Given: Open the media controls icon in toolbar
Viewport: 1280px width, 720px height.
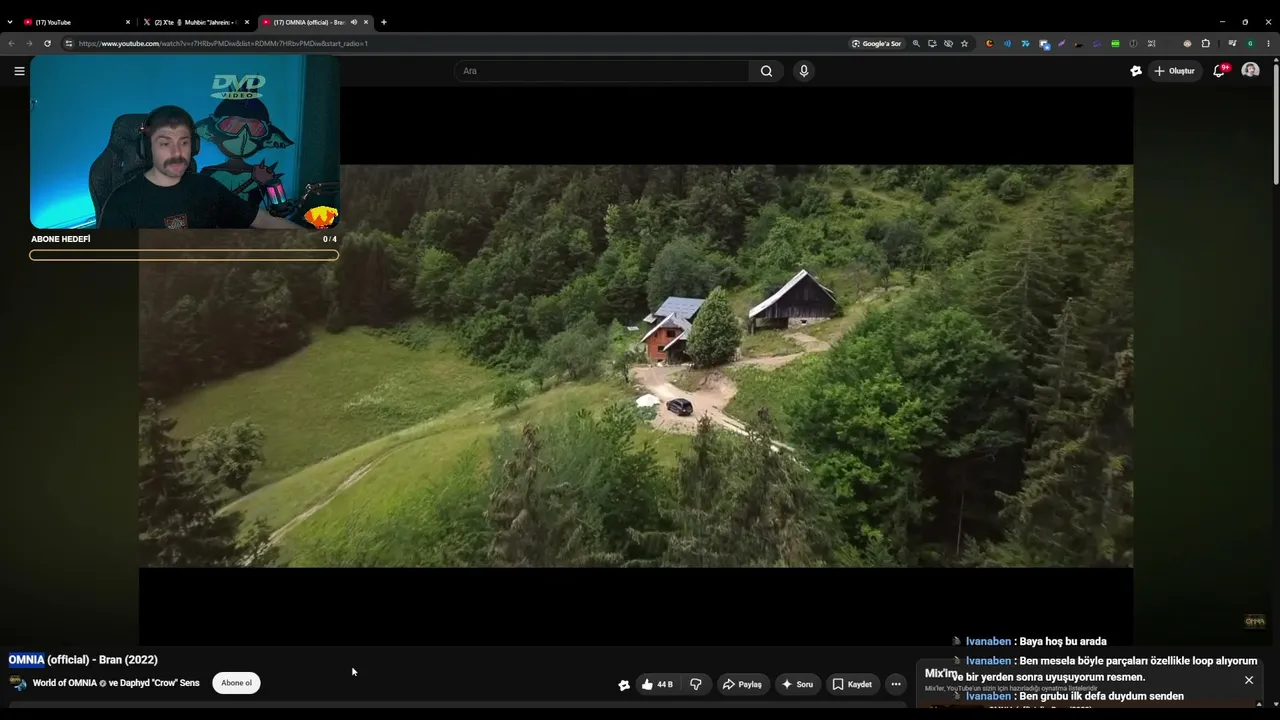Looking at the screenshot, I should (1232, 43).
